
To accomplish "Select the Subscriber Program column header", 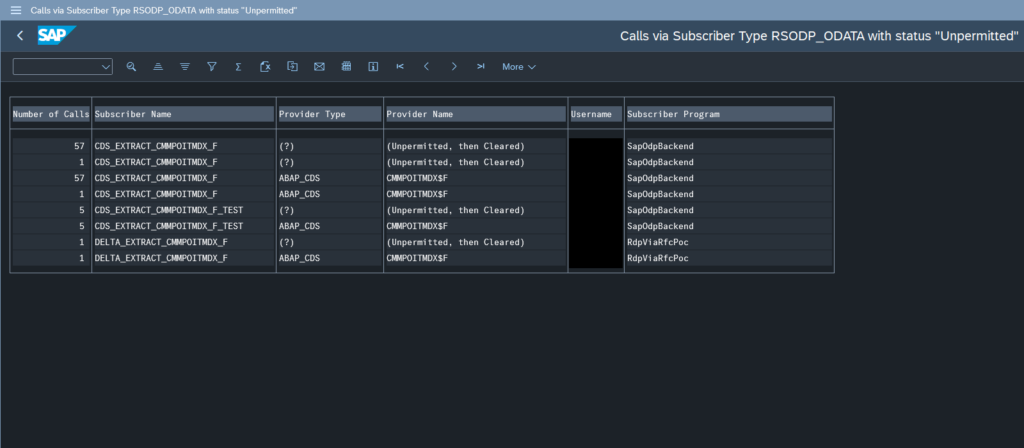I will pos(728,114).
